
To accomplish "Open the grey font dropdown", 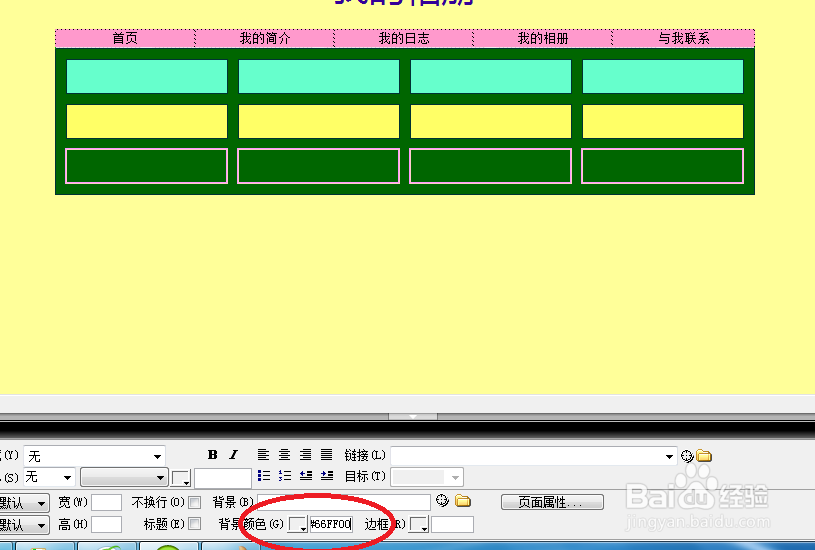I will (x=124, y=477).
